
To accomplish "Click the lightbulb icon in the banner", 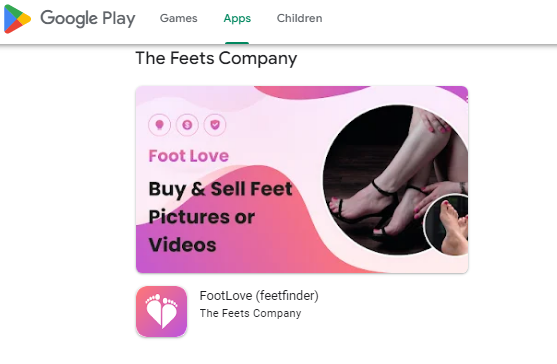I will [x=159, y=125].
